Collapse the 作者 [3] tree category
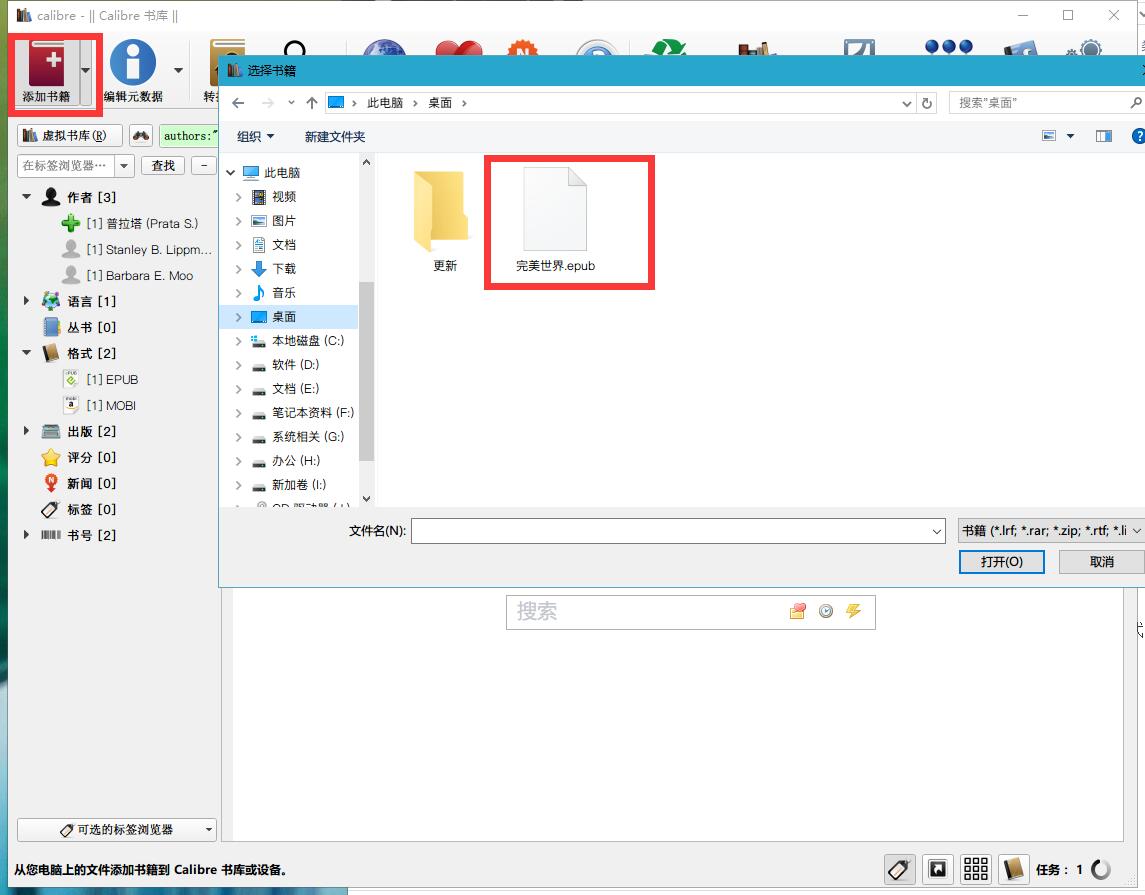 (27, 197)
